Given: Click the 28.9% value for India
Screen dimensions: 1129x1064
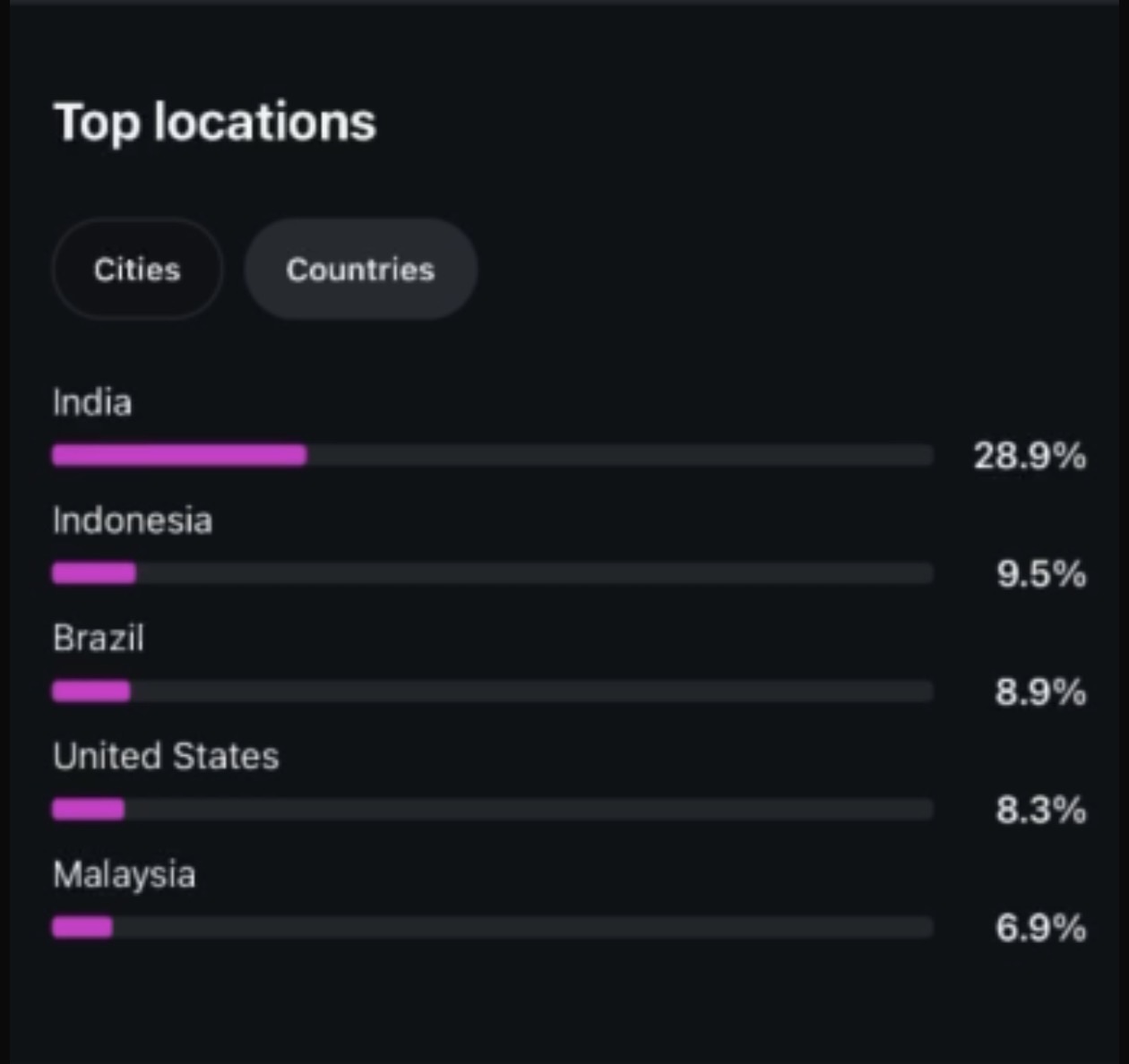Looking at the screenshot, I should coord(1030,457).
